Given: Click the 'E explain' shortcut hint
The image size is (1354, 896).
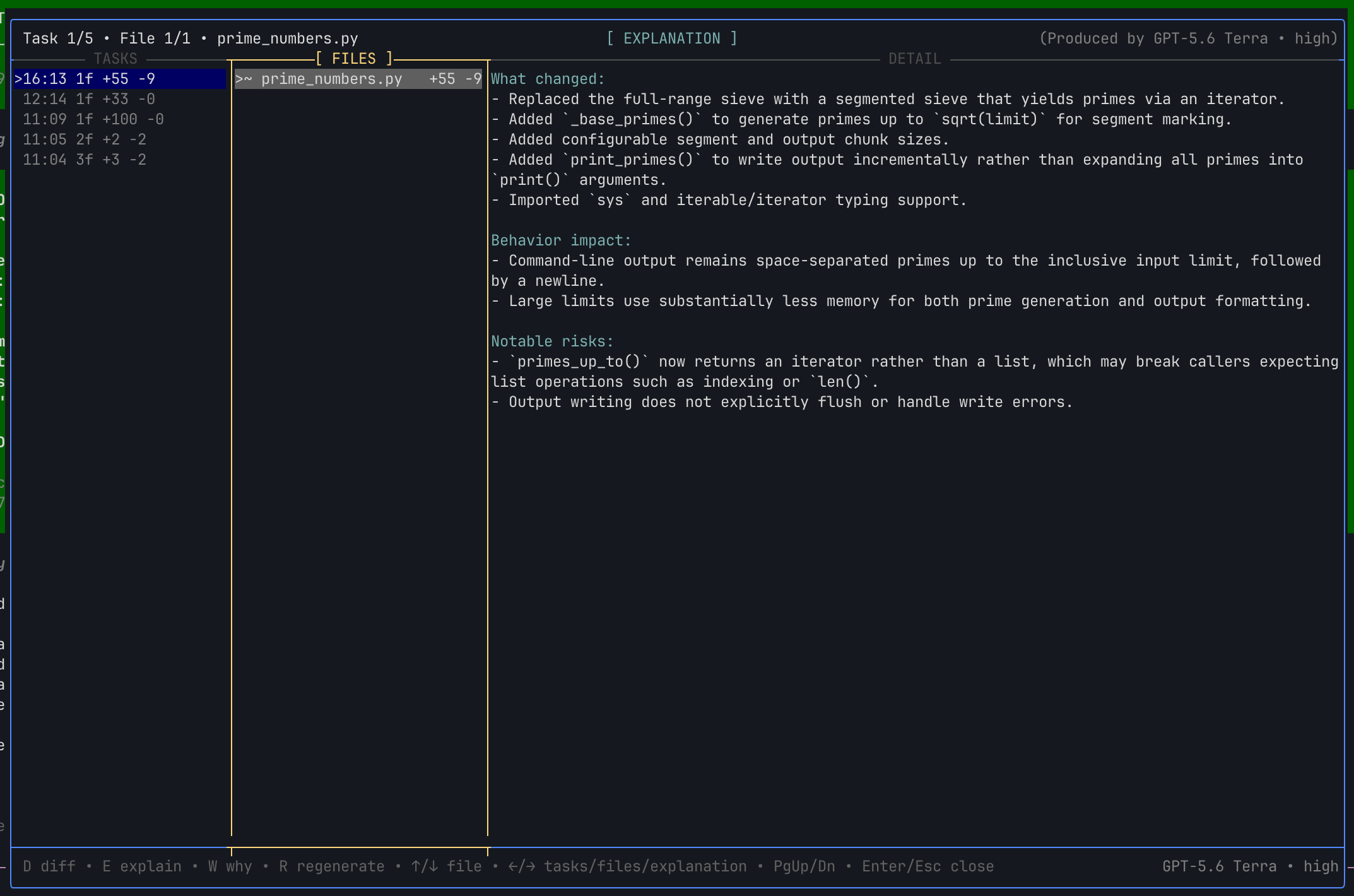Looking at the screenshot, I should [142, 866].
